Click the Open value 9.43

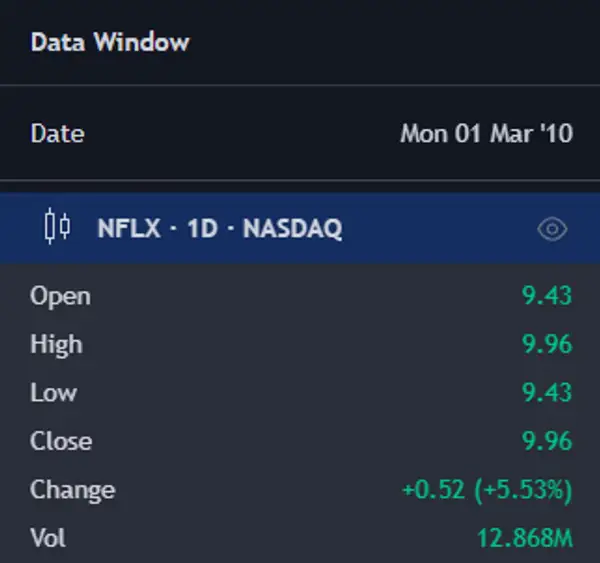click(547, 296)
